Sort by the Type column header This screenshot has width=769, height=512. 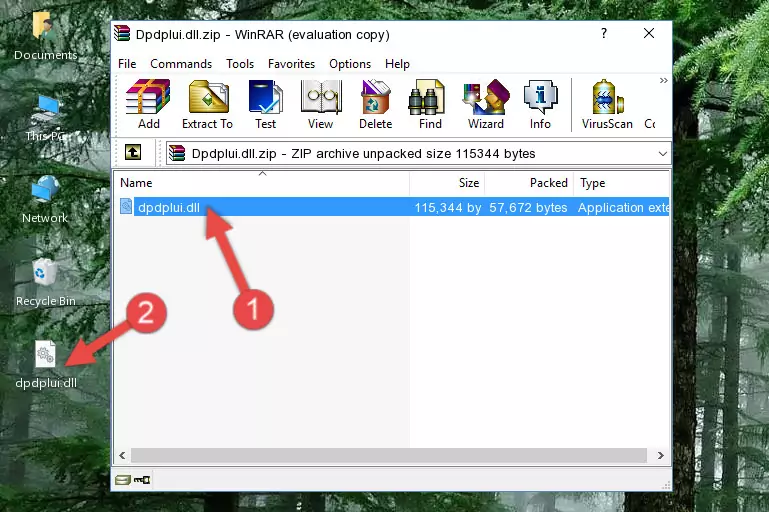pos(621,183)
